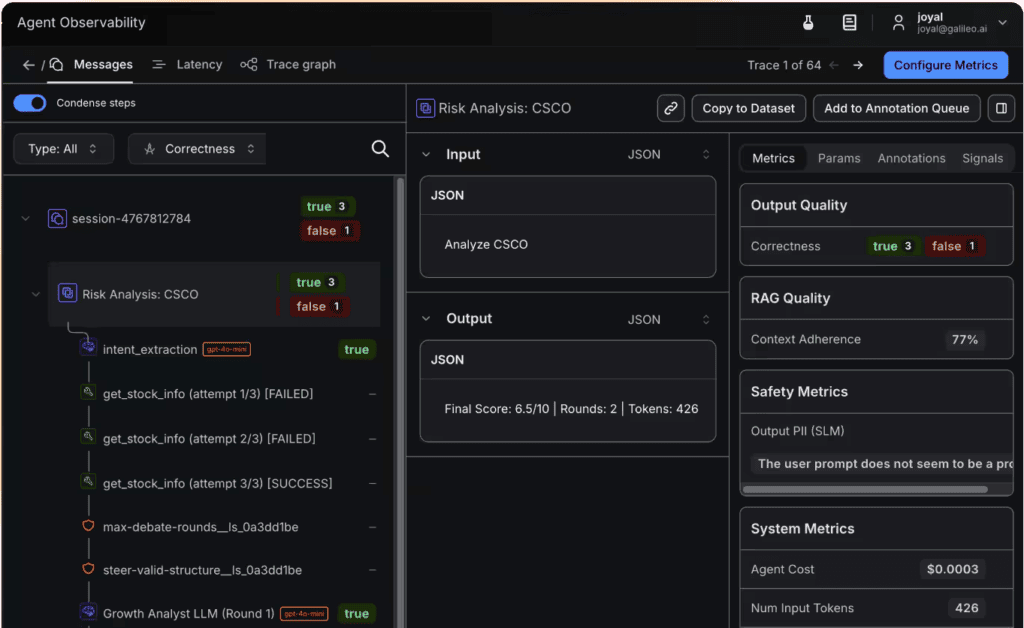Screen dimensions: 1024x628
Task: Click the Growth Analyst LLM icon
Action: [88, 612]
